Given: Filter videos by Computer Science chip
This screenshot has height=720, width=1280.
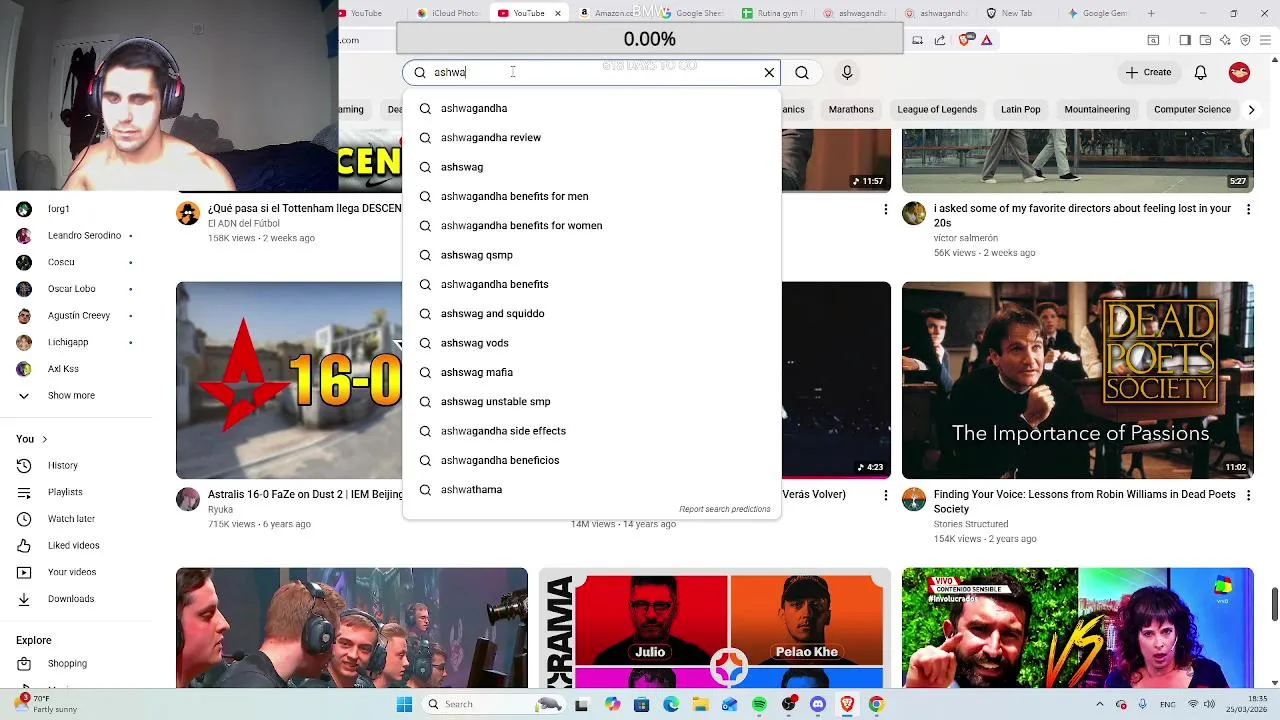Looking at the screenshot, I should (1192, 109).
